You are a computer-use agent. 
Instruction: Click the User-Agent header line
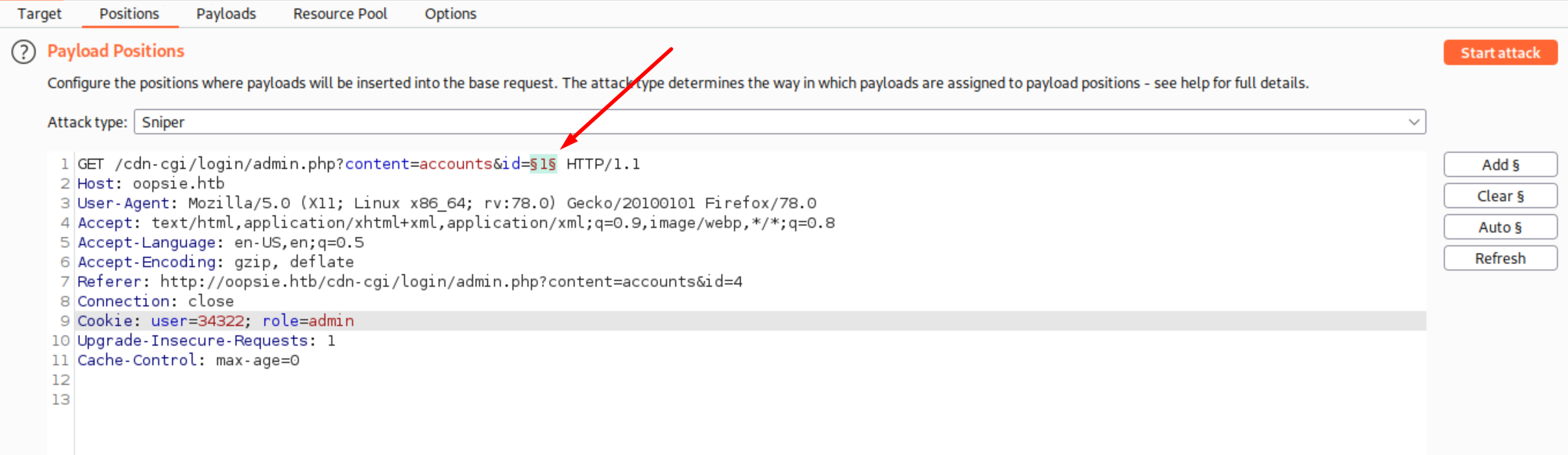(x=446, y=203)
